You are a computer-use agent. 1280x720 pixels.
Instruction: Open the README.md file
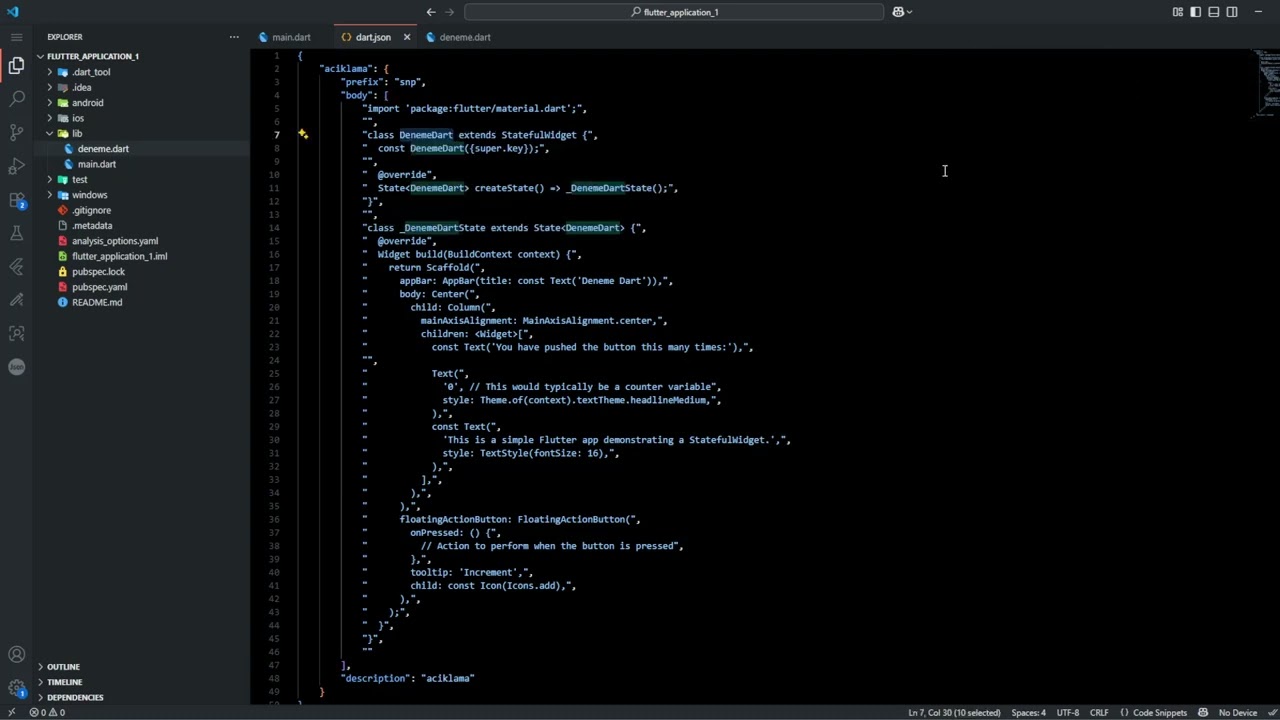click(x=97, y=302)
